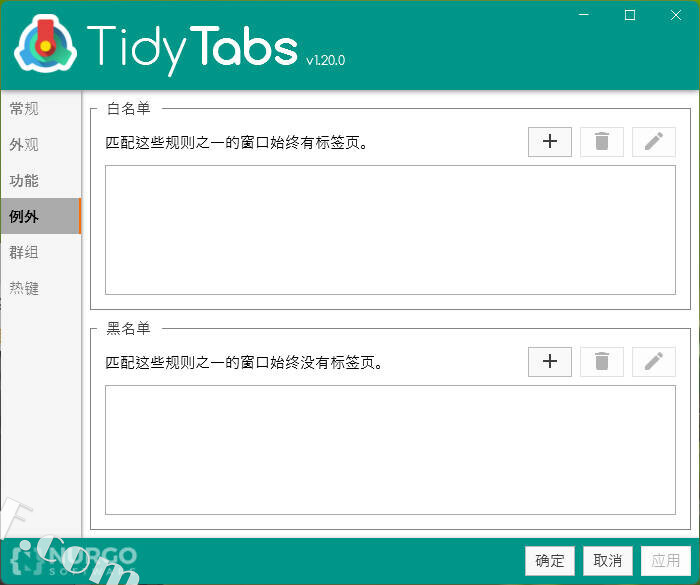Screen dimensions: 700x585
Task: Click inside the 黑名单 rules list box
Action: pos(390,449)
